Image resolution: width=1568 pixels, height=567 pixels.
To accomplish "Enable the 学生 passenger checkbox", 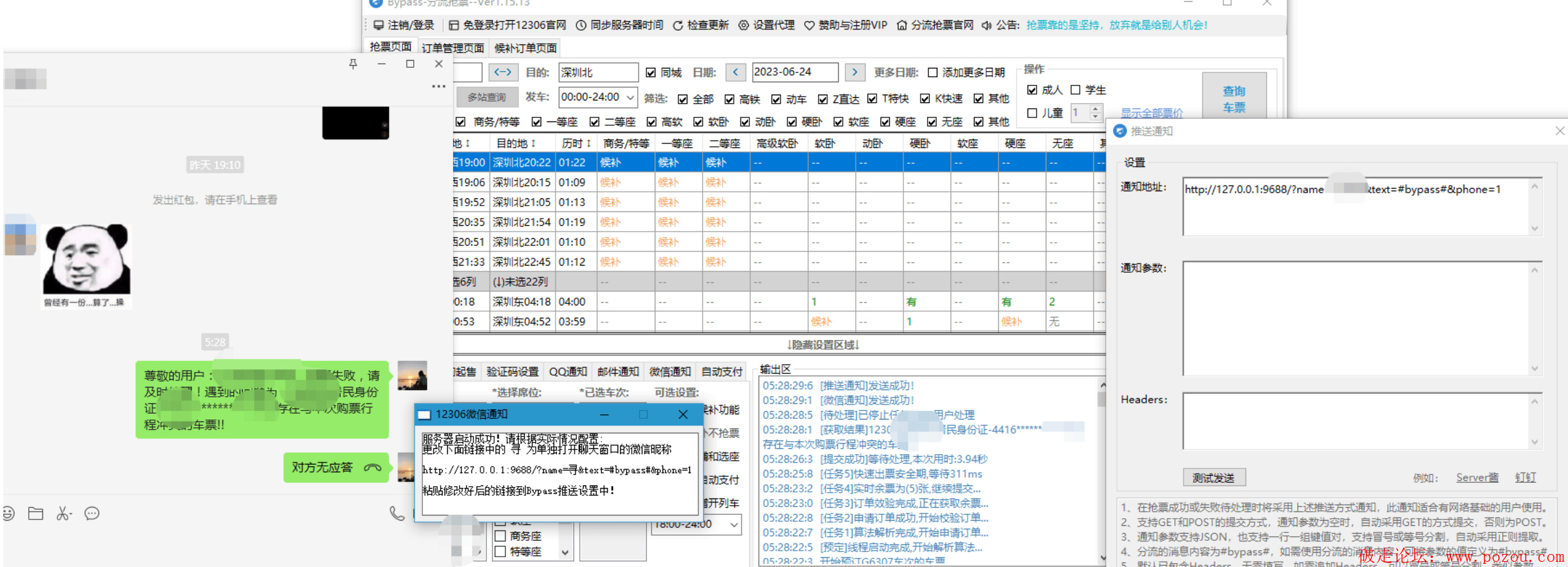I will pyautogui.click(x=1076, y=90).
